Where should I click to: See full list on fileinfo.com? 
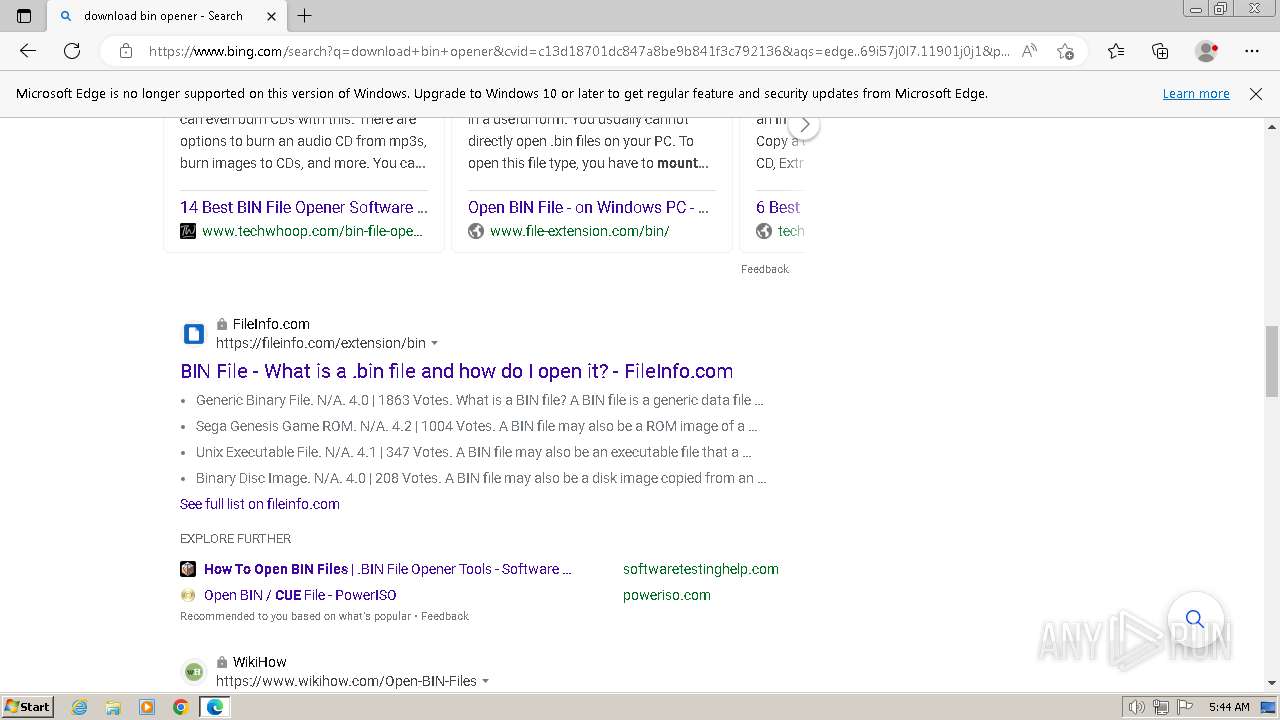260,504
